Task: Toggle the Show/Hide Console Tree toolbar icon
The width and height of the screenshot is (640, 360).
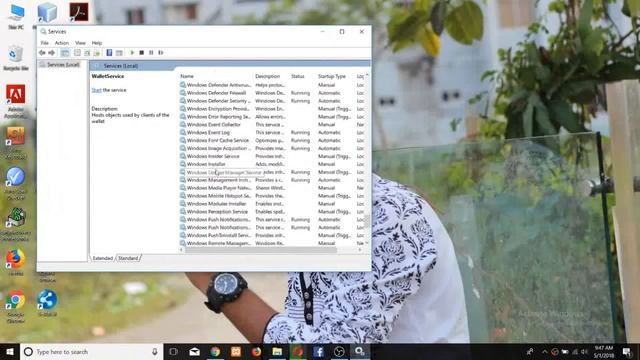Action: 65,53
